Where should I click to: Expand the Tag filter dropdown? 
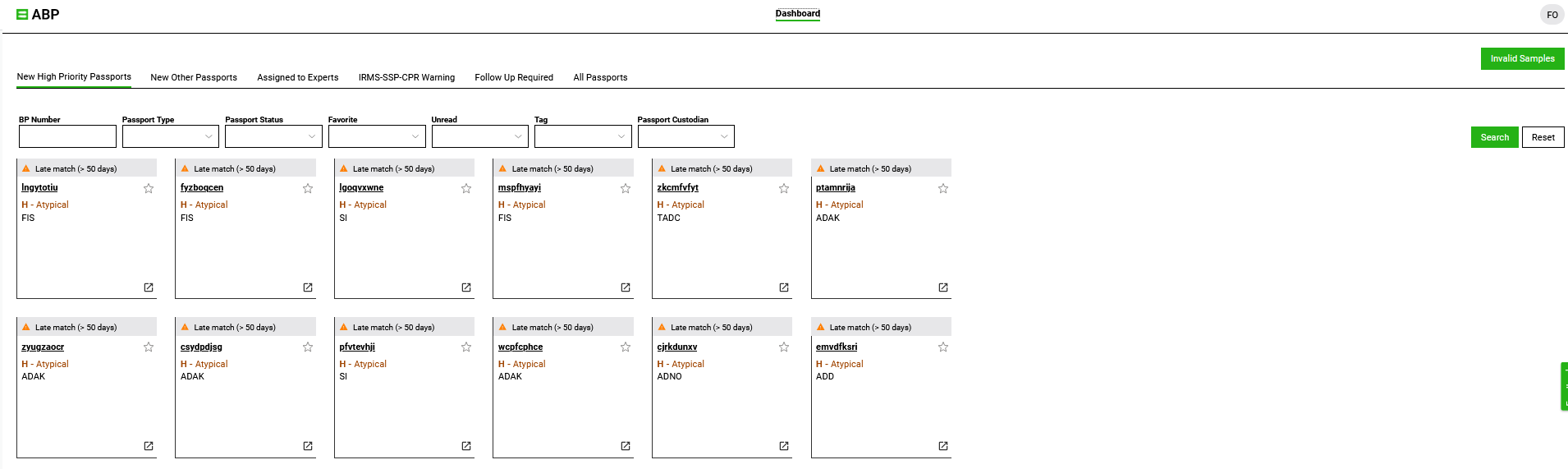pyautogui.click(x=583, y=136)
